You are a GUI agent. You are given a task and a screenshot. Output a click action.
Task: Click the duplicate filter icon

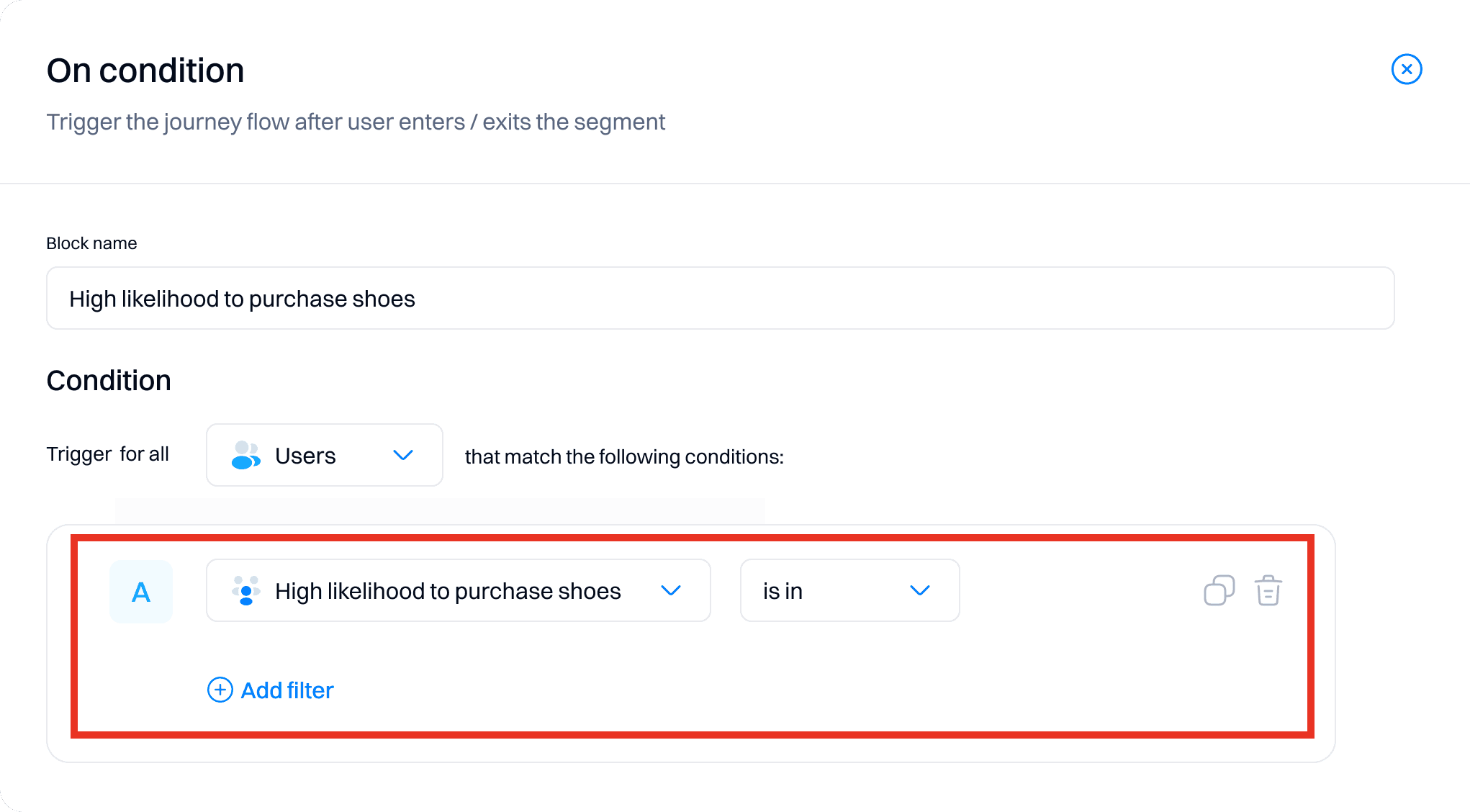(x=1219, y=590)
